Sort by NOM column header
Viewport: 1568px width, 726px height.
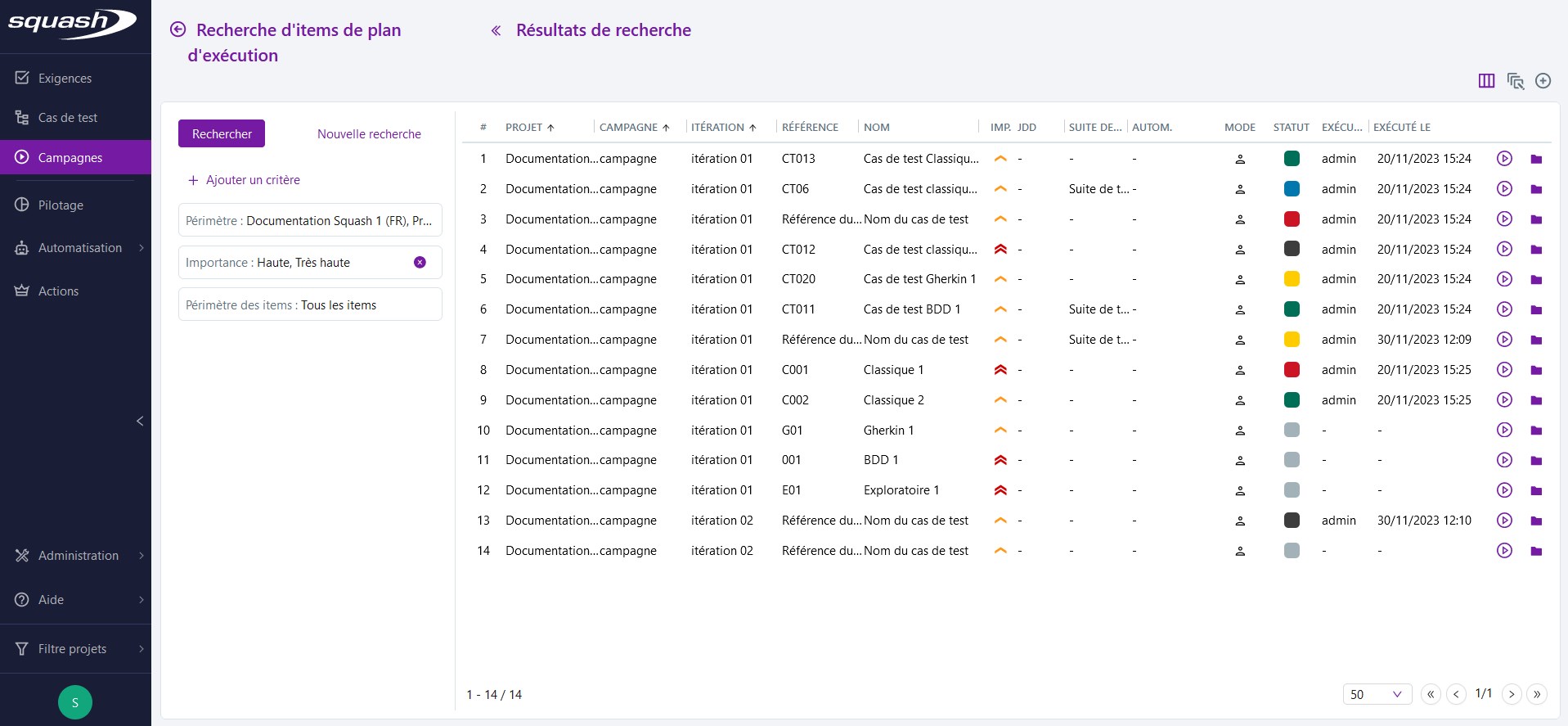(x=877, y=127)
